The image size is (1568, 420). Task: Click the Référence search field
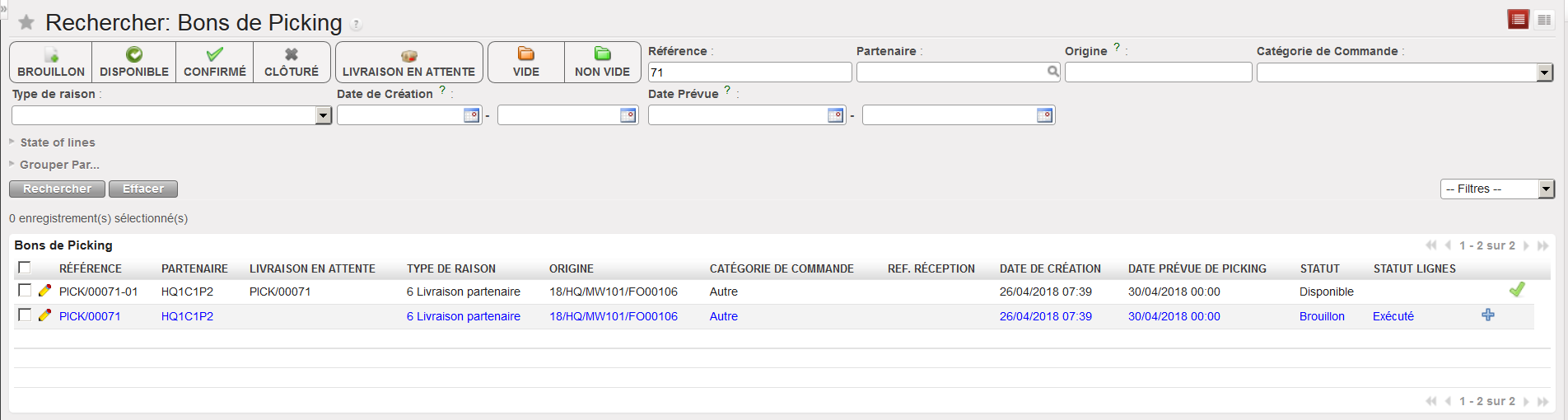click(x=749, y=72)
